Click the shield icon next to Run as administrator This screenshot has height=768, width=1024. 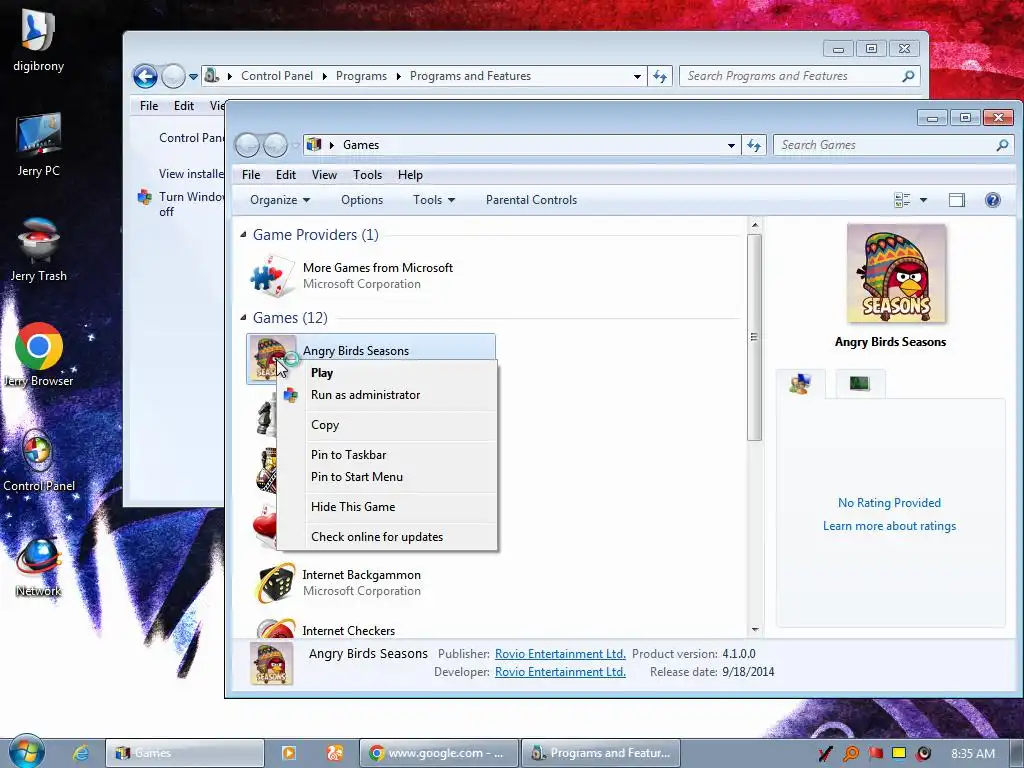[291, 394]
